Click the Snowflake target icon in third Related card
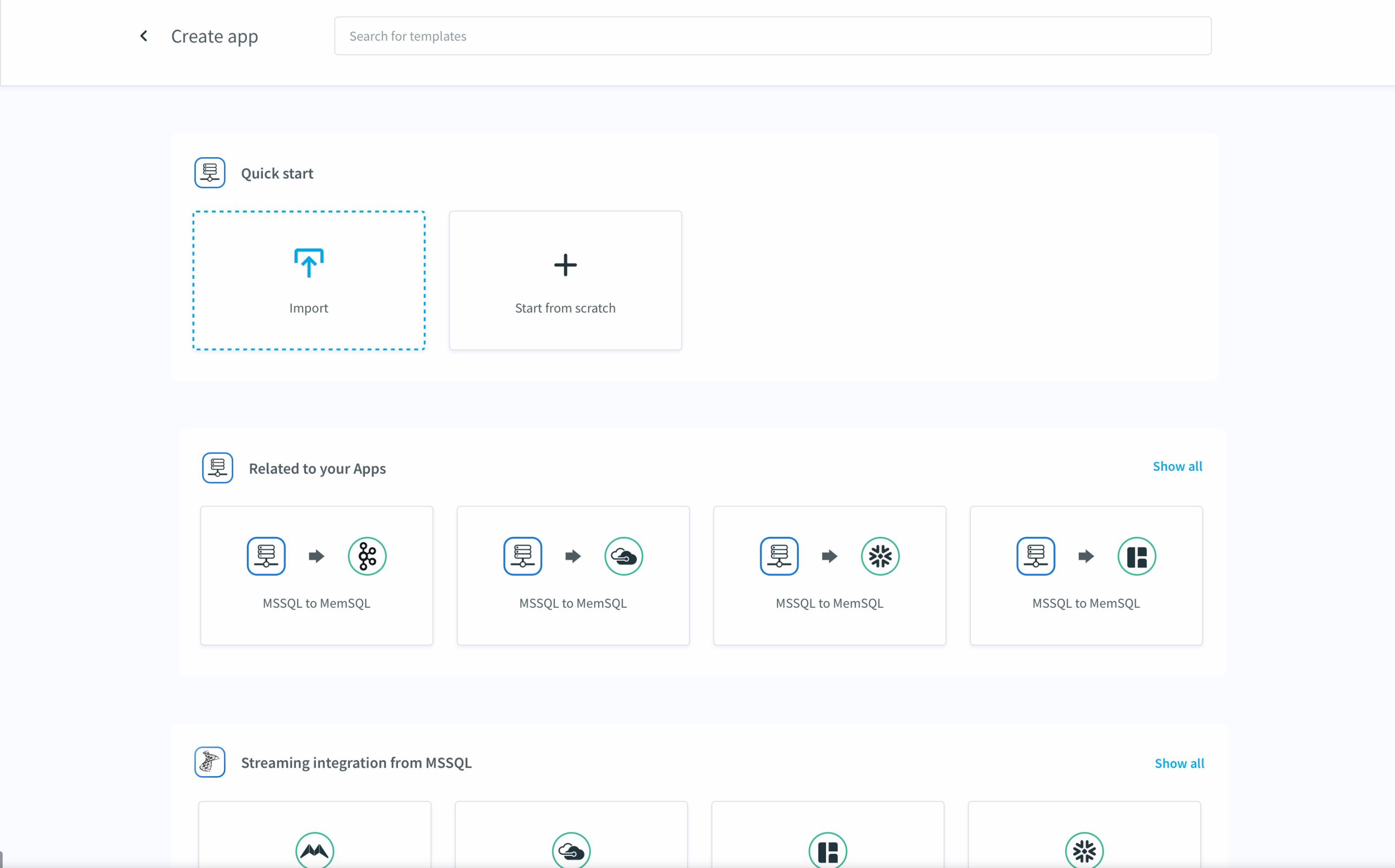The width and height of the screenshot is (1395, 868). pyautogui.click(x=880, y=556)
